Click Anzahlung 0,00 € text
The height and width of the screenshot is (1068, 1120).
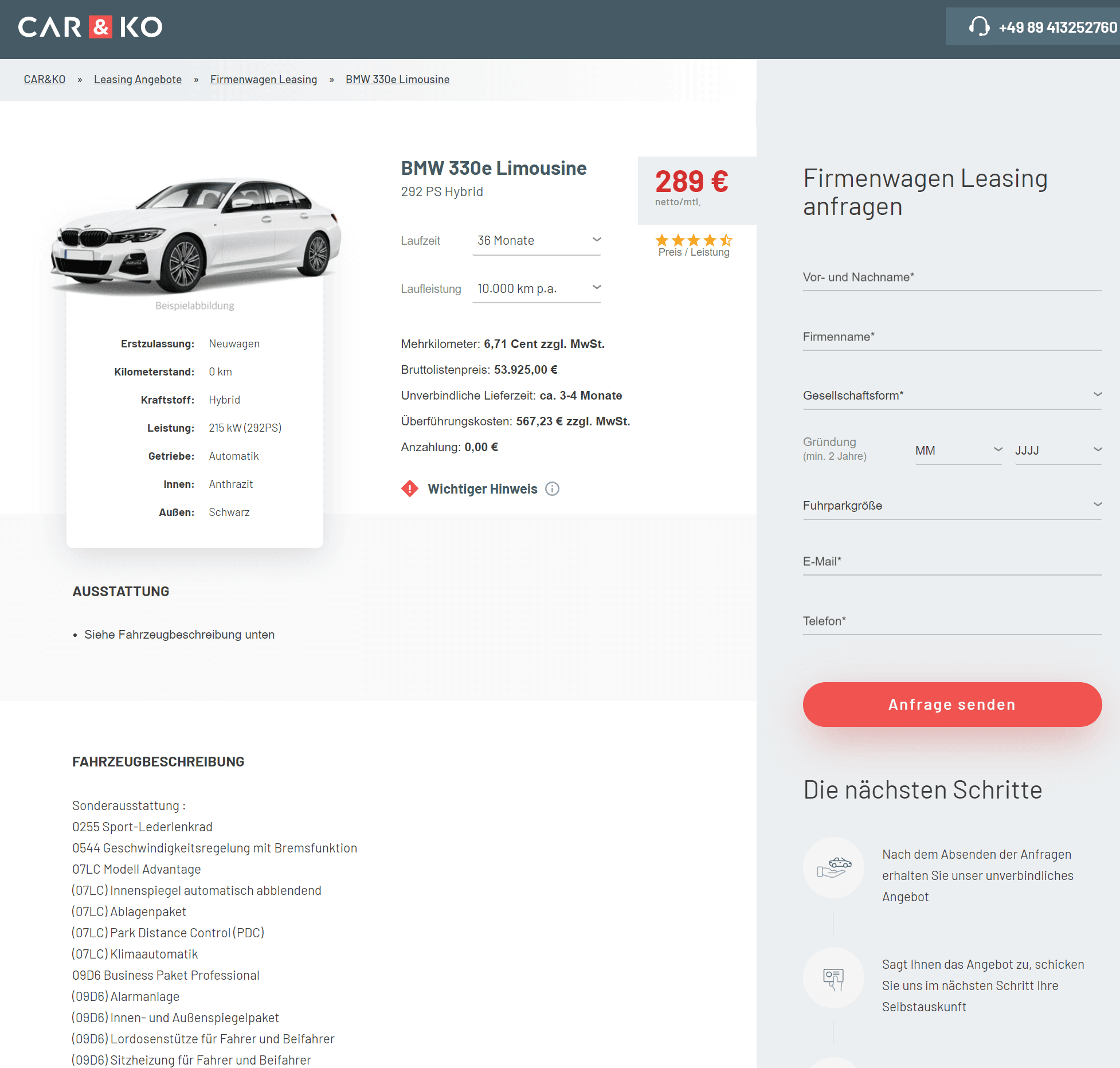pyautogui.click(x=449, y=447)
